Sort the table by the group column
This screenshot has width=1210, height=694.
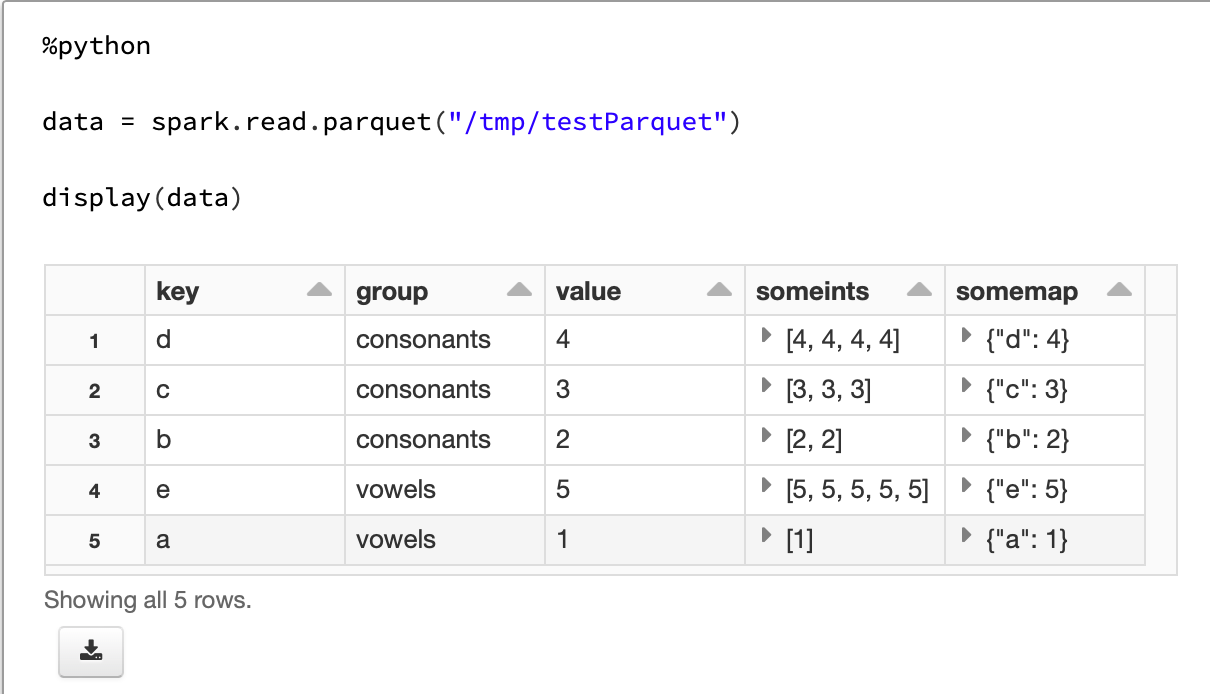[519, 290]
